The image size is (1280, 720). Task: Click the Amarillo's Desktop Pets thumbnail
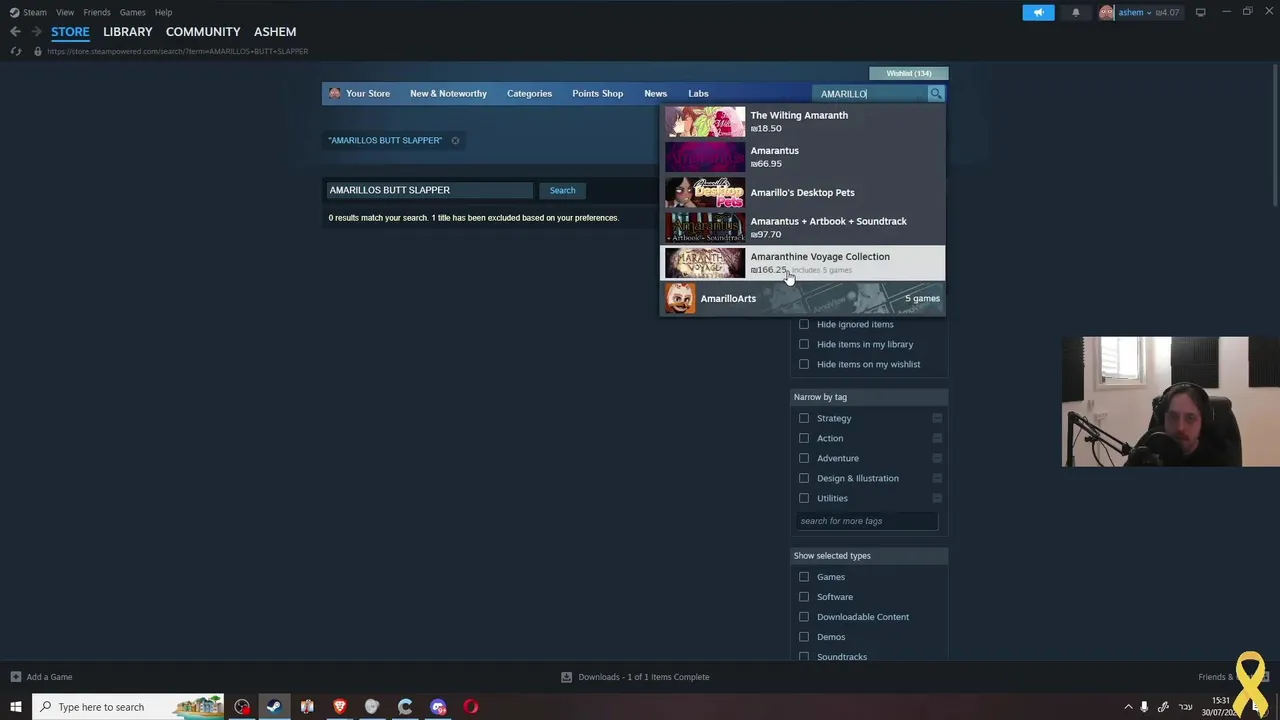click(x=705, y=192)
